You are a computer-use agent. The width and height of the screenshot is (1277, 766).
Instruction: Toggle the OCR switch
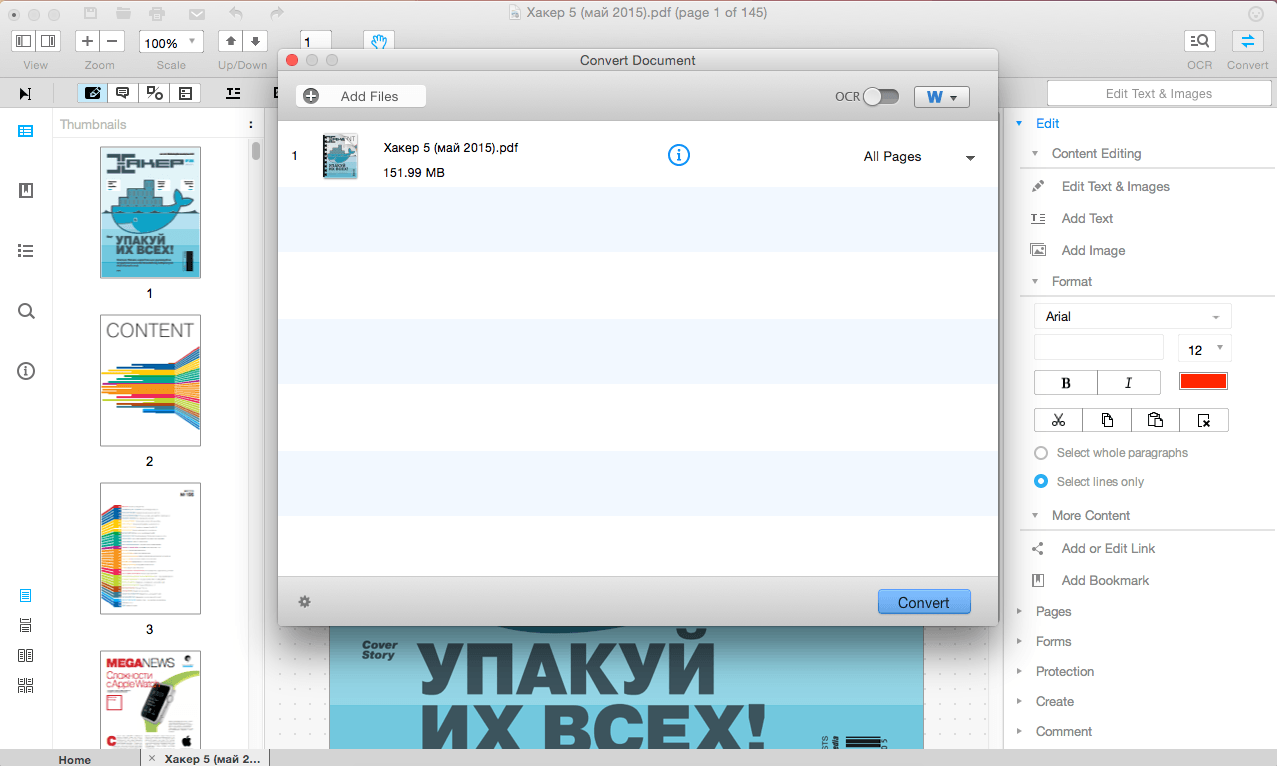click(881, 97)
